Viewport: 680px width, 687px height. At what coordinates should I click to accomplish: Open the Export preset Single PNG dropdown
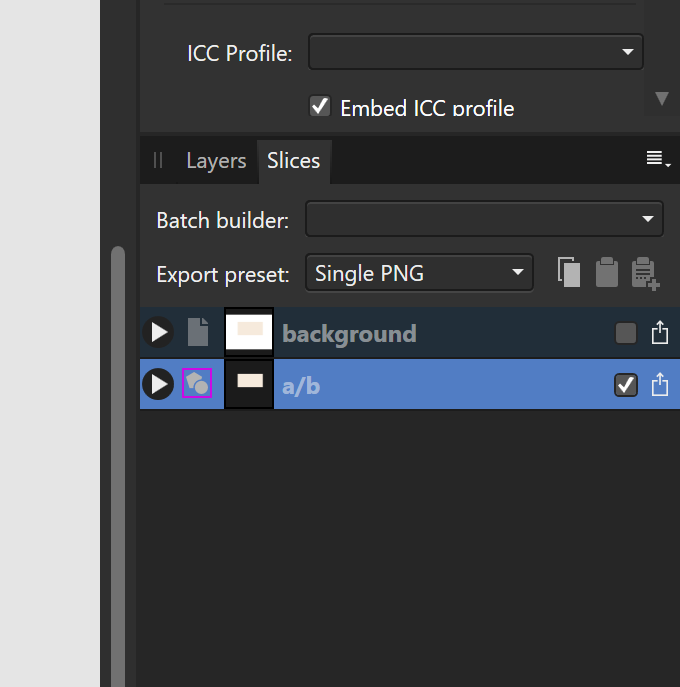tap(419, 273)
